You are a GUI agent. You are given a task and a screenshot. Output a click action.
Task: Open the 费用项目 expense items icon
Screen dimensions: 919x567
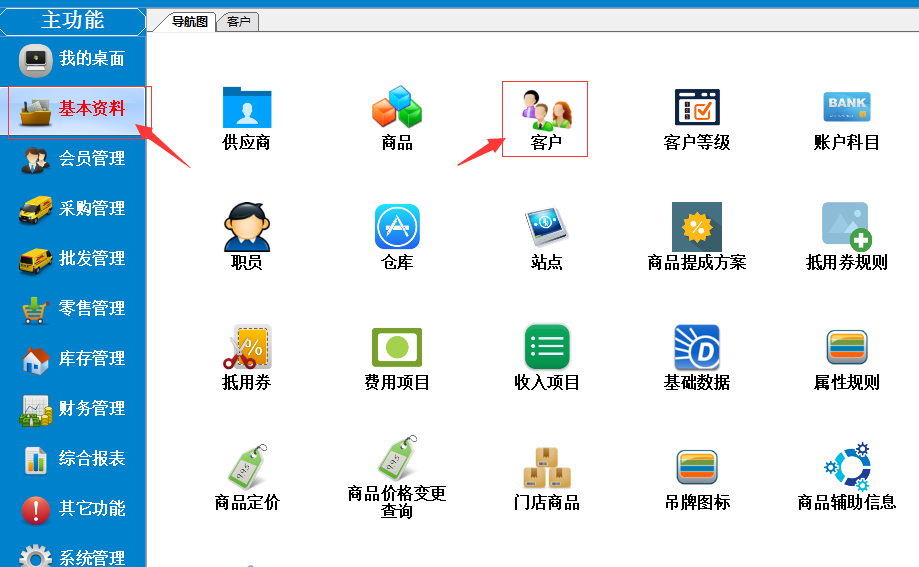[x=397, y=347]
